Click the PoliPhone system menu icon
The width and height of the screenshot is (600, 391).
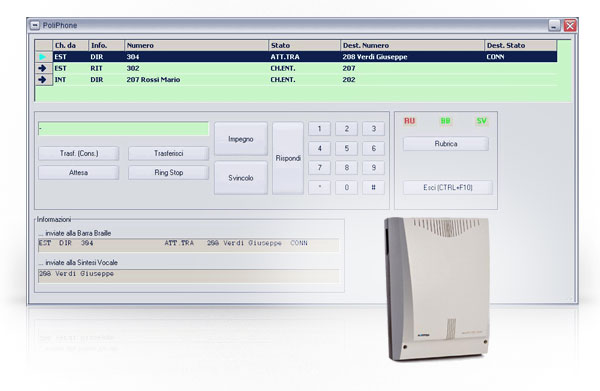35,25
